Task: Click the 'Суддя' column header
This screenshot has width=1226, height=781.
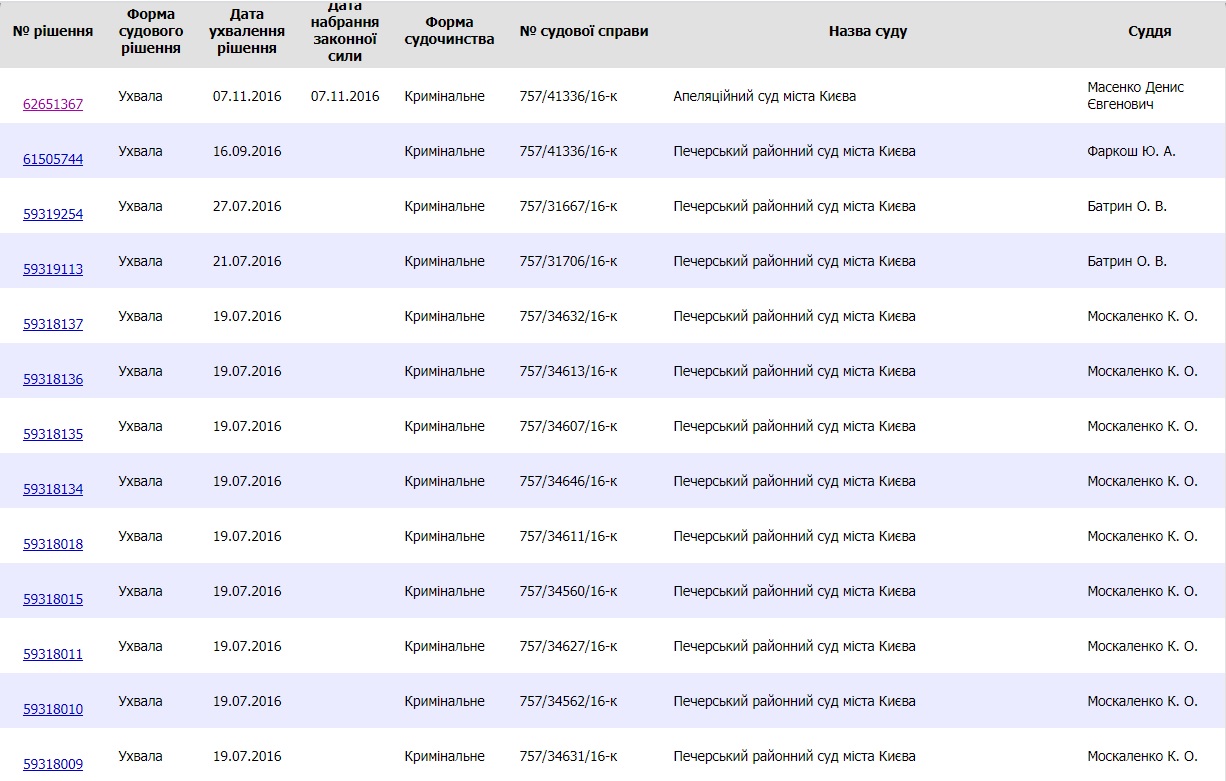Action: tap(1149, 31)
